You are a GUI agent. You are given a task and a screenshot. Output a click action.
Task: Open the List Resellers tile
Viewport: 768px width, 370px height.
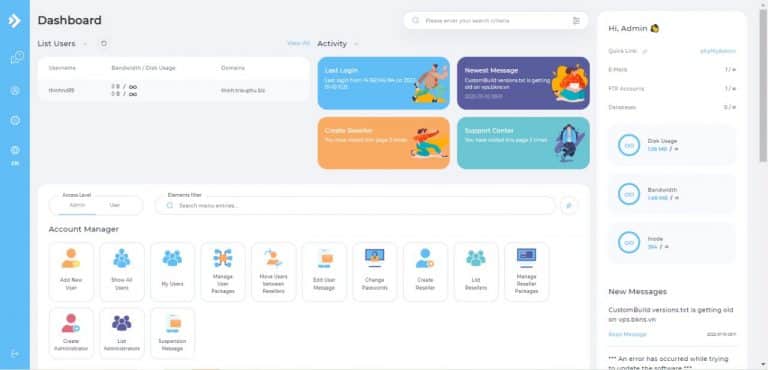(476, 271)
